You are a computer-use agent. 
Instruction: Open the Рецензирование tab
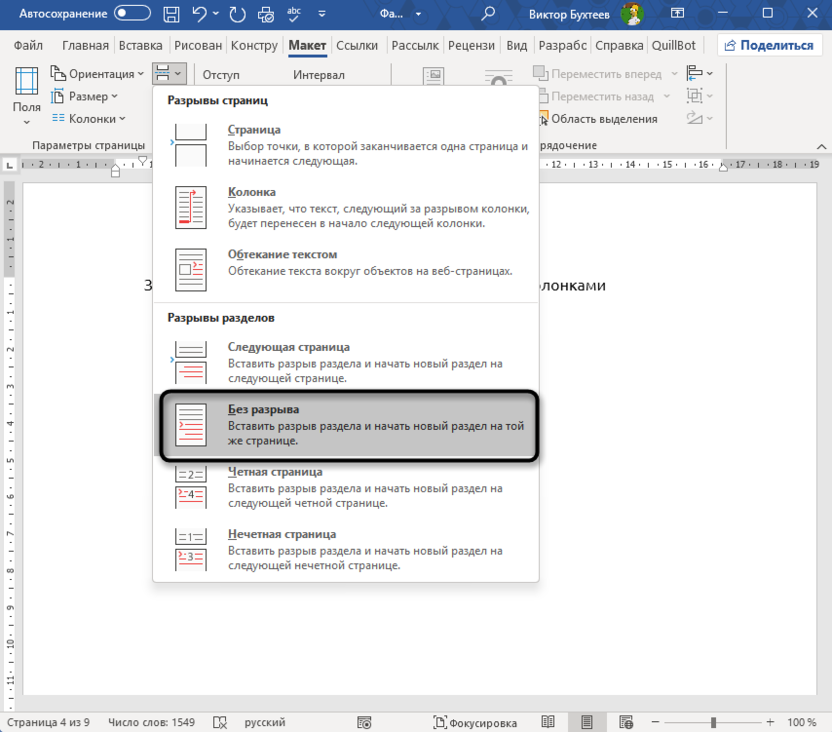[471, 46]
